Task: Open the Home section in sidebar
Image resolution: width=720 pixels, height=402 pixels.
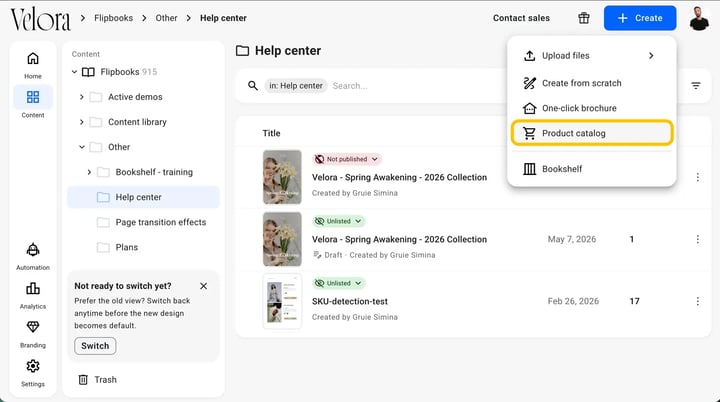Action: (x=33, y=65)
